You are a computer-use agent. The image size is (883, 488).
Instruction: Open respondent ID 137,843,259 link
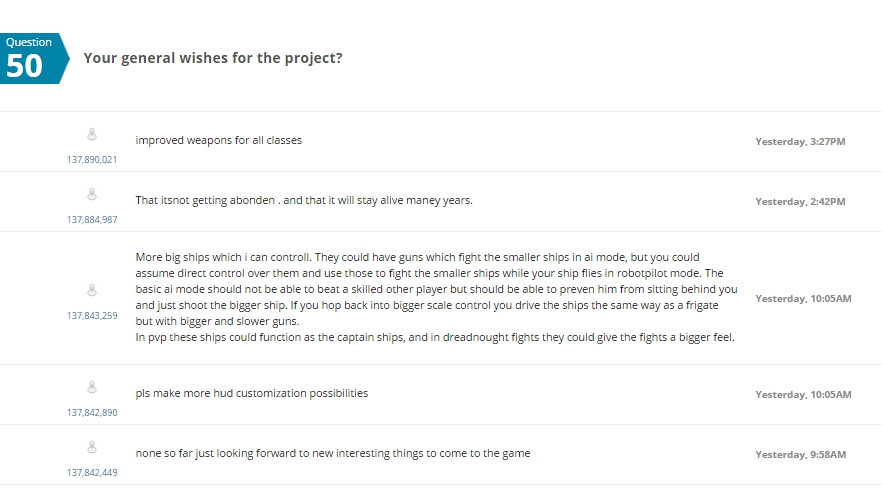tap(92, 315)
